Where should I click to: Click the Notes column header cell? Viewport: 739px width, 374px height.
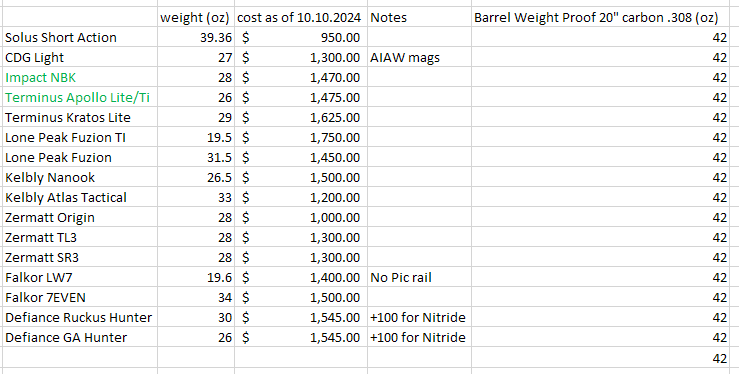click(x=419, y=17)
